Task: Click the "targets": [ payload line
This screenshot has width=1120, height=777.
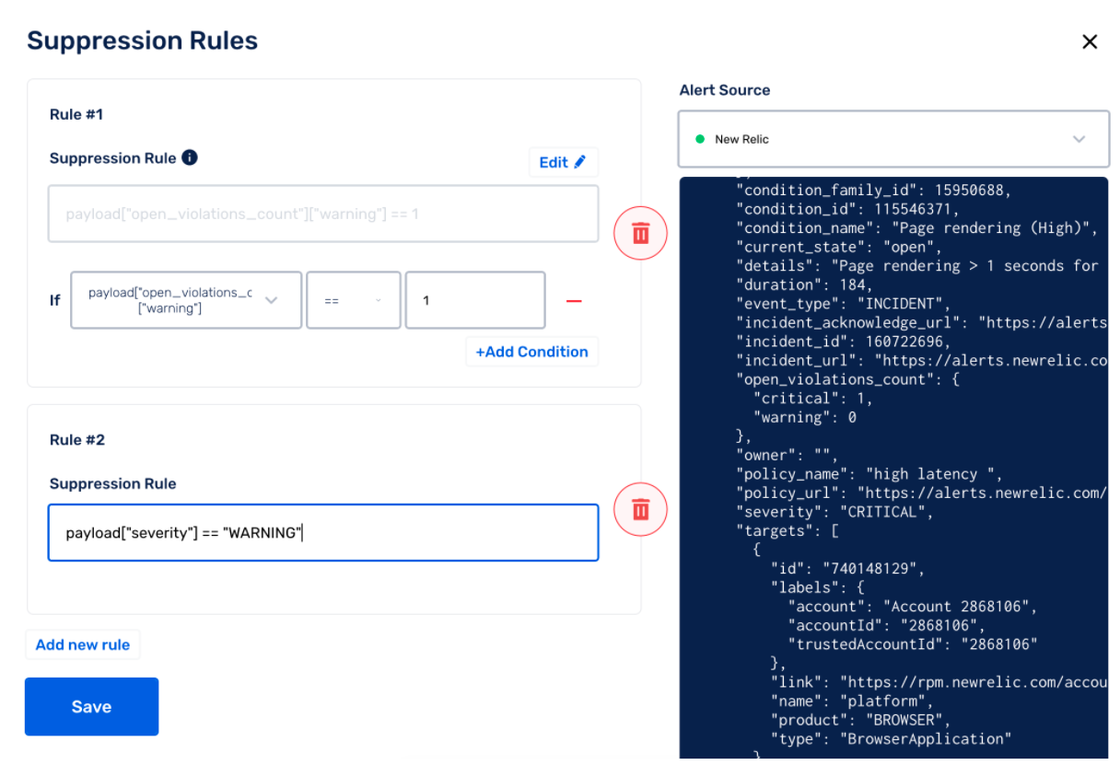Action: pyautogui.click(x=787, y=531)
